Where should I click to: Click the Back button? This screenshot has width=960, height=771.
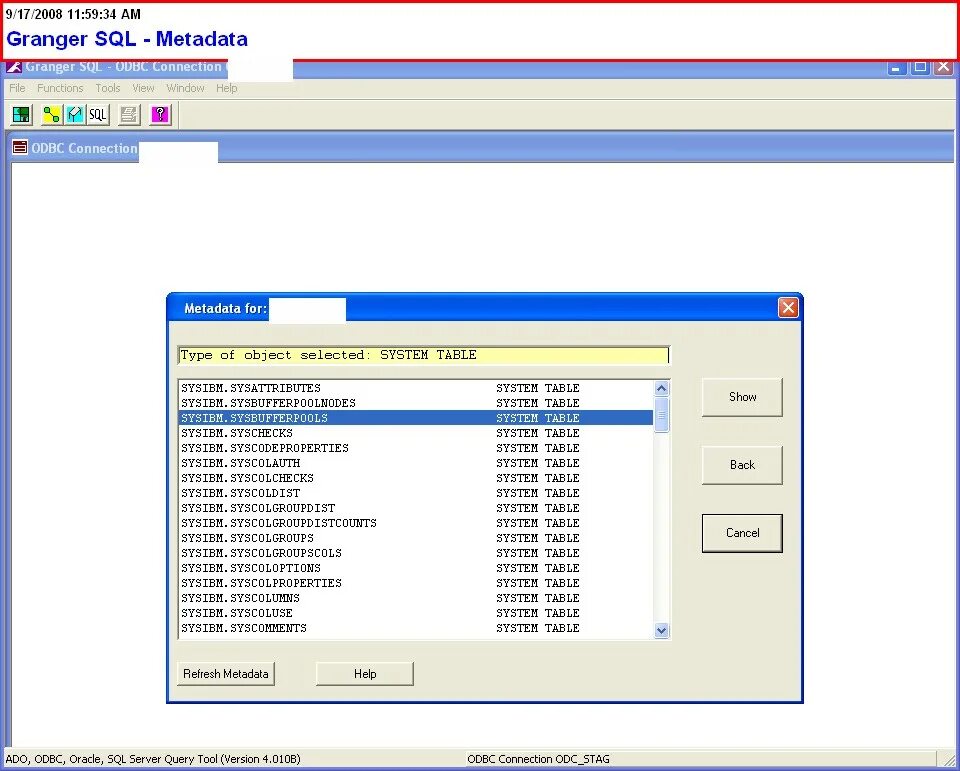pos(741,465)
